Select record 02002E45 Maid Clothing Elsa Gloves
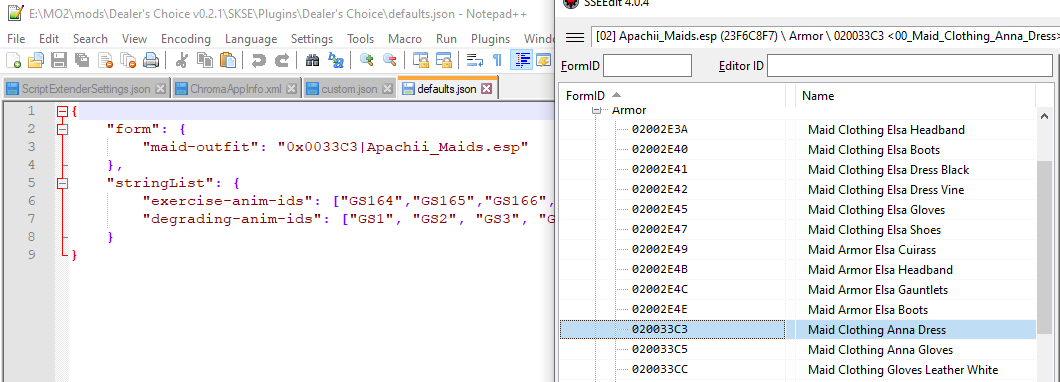This screenshot has height=382, width=1060. pyautogui.click(x=798, y=210)
